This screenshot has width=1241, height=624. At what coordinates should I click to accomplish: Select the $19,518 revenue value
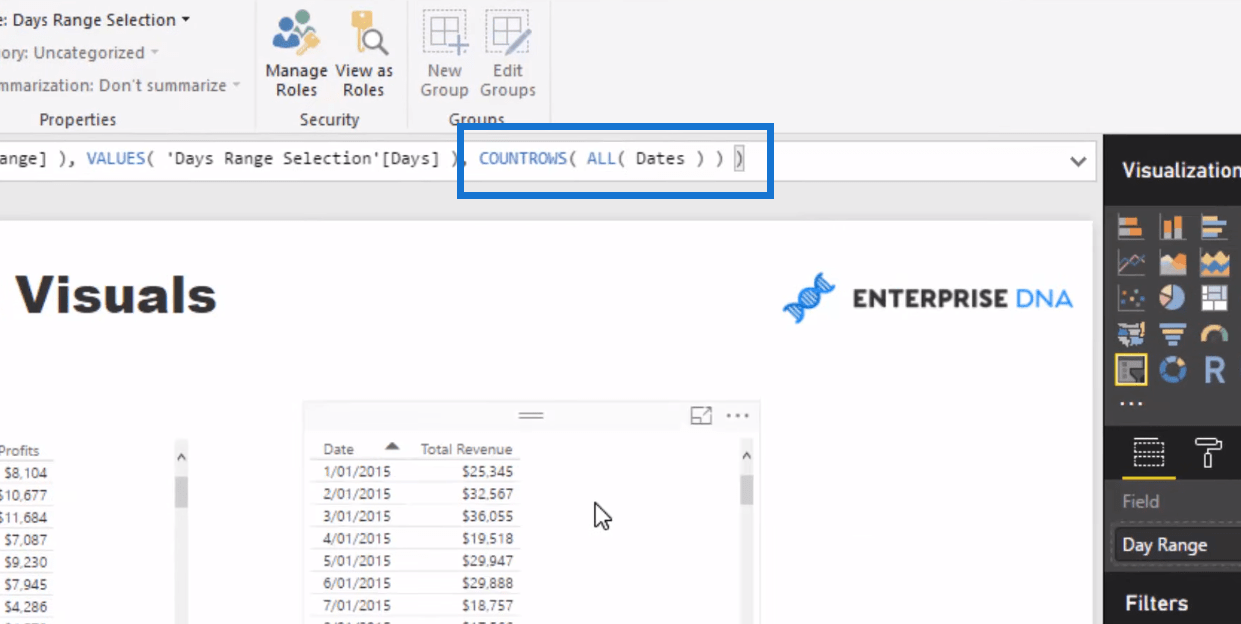[487, 538]
